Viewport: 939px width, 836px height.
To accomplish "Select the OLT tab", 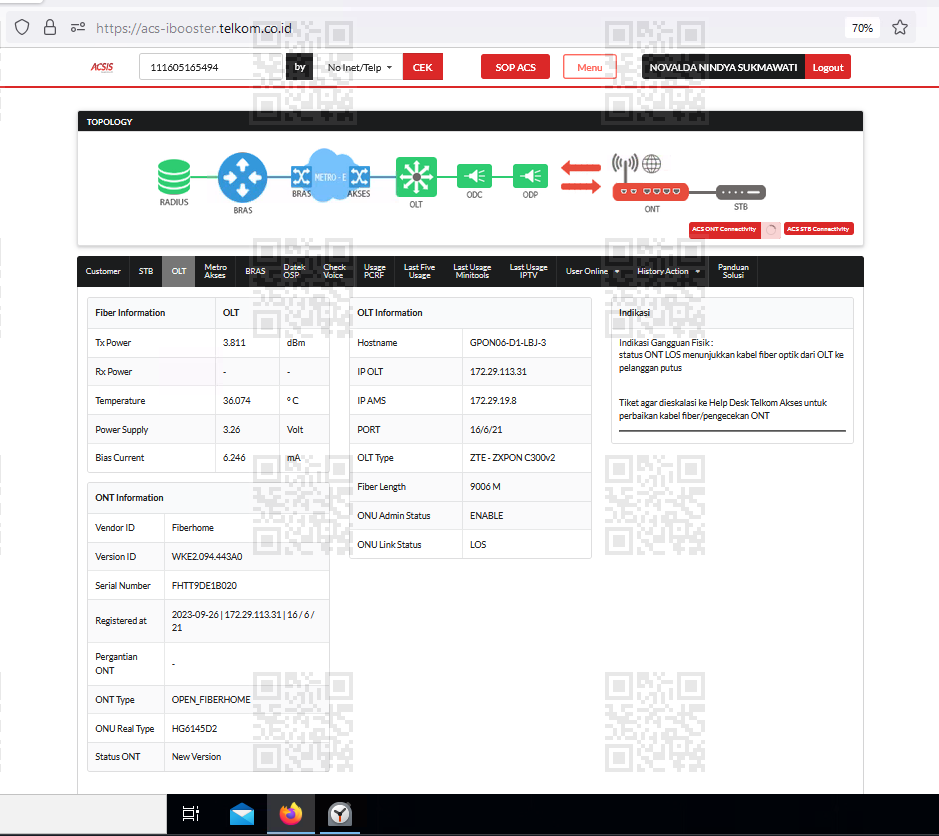I will 178,271.
